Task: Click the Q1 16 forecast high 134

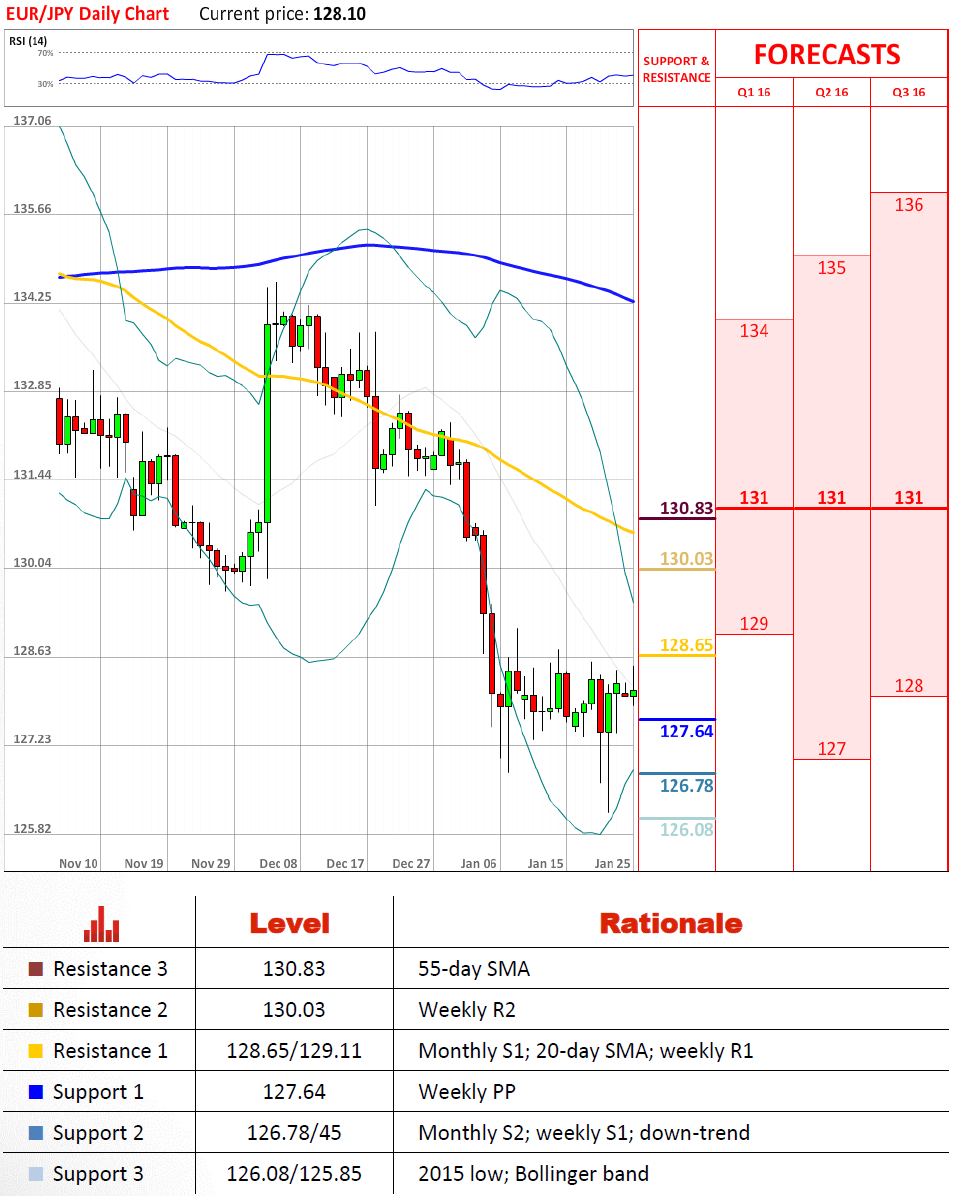Action: (754, 331)
